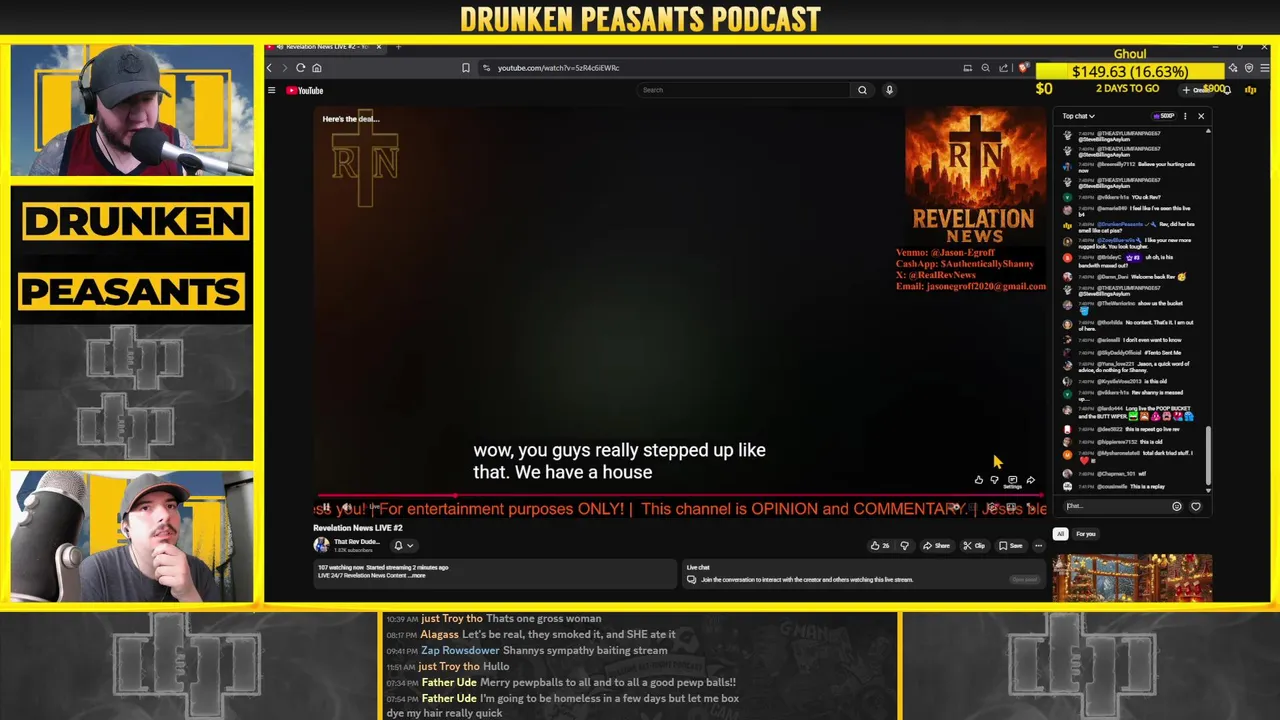Dislike the video with thumbs down
1280x720 pixels.
(x=904, y=546)
